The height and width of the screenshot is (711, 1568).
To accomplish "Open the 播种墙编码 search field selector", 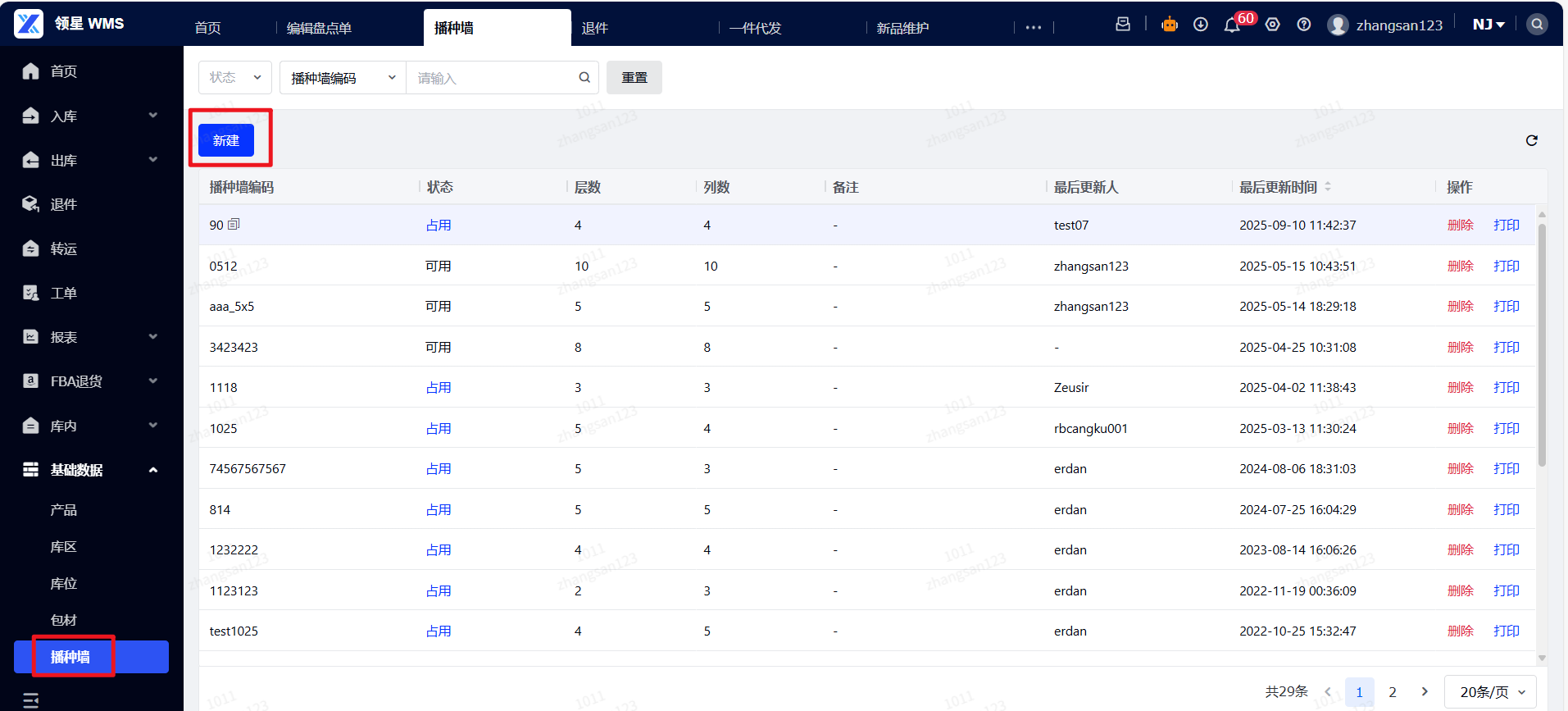I will click(343, 78).
